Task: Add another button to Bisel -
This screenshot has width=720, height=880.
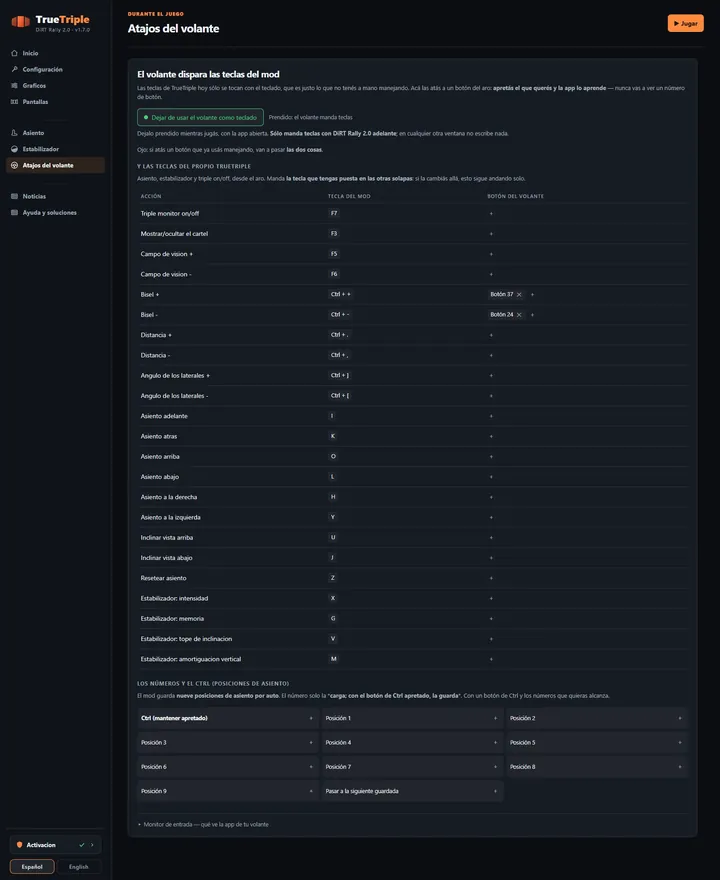Action: (533, 315)
